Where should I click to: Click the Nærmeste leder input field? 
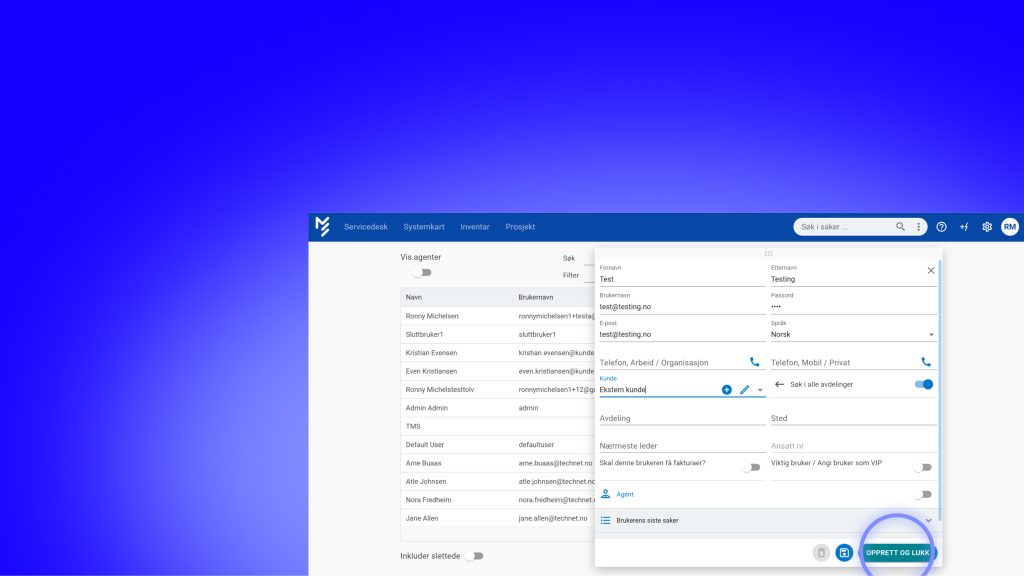[x=682, y=445]
